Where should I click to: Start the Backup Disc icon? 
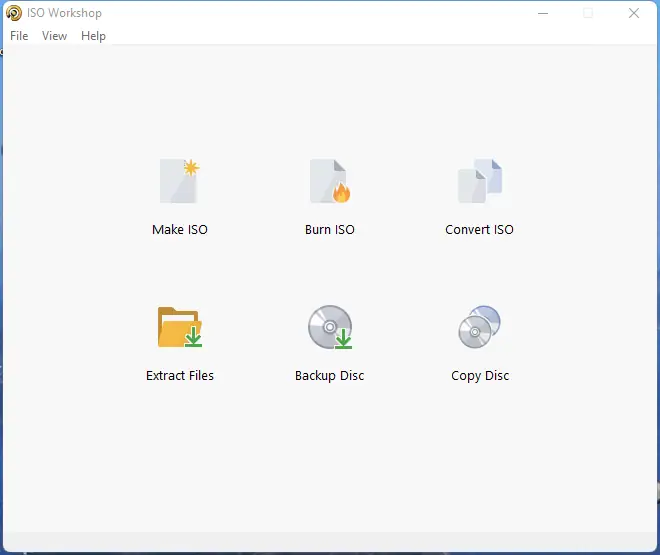330,327
